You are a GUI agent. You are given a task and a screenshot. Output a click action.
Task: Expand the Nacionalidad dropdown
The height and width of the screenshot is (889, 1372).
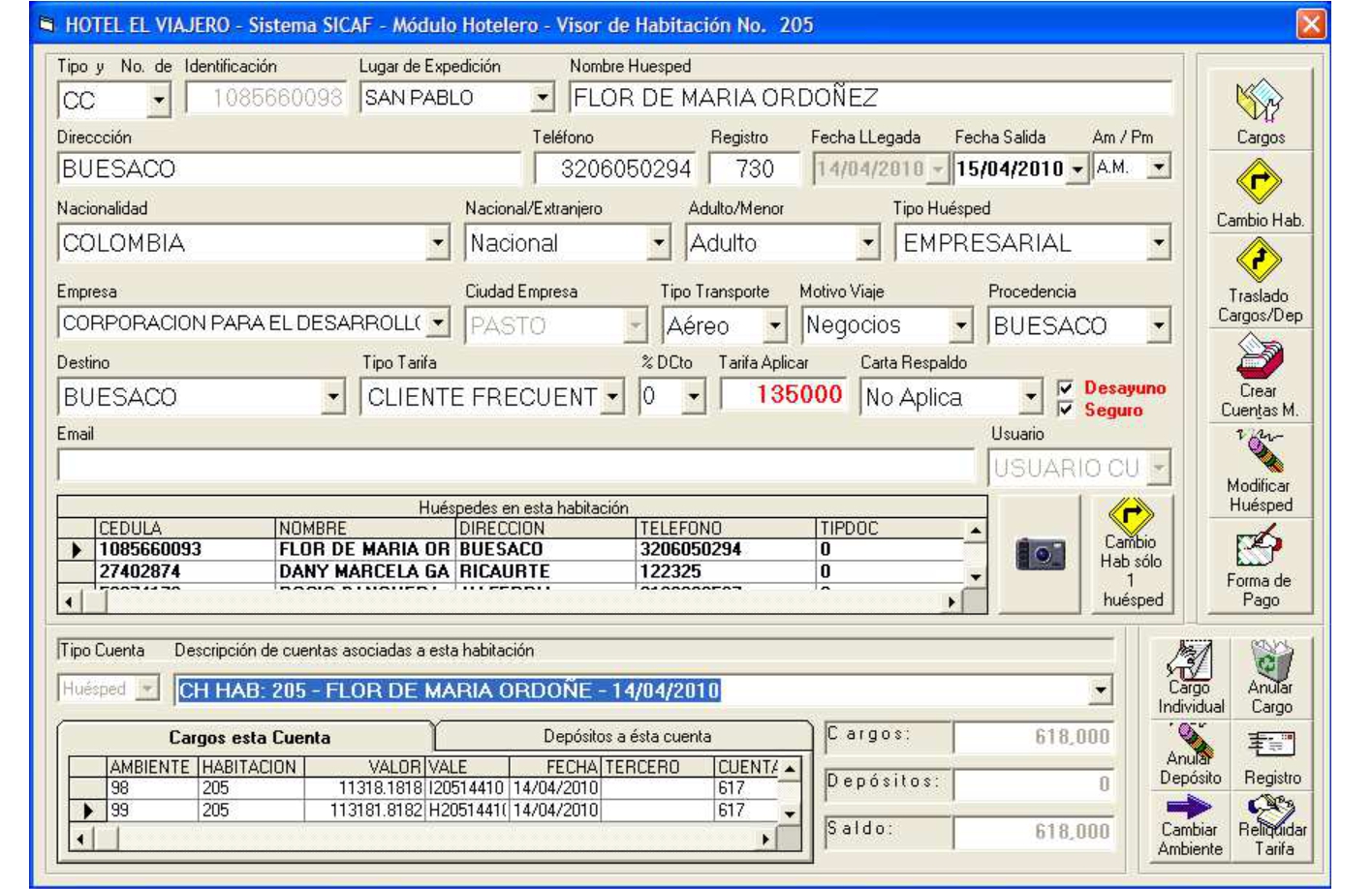tap(438, 243)
